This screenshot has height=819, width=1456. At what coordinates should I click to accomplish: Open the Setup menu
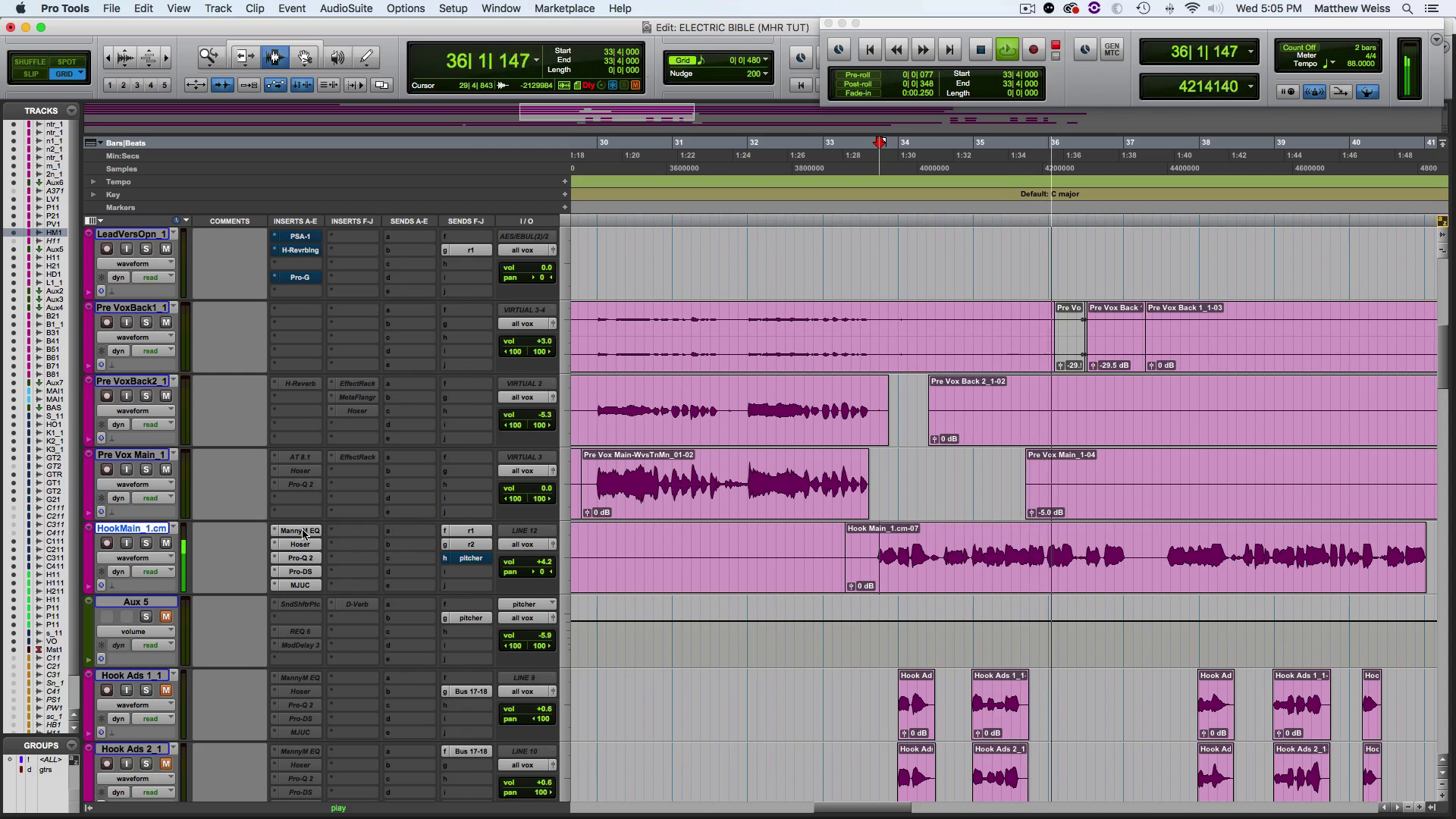coord(453,8)
